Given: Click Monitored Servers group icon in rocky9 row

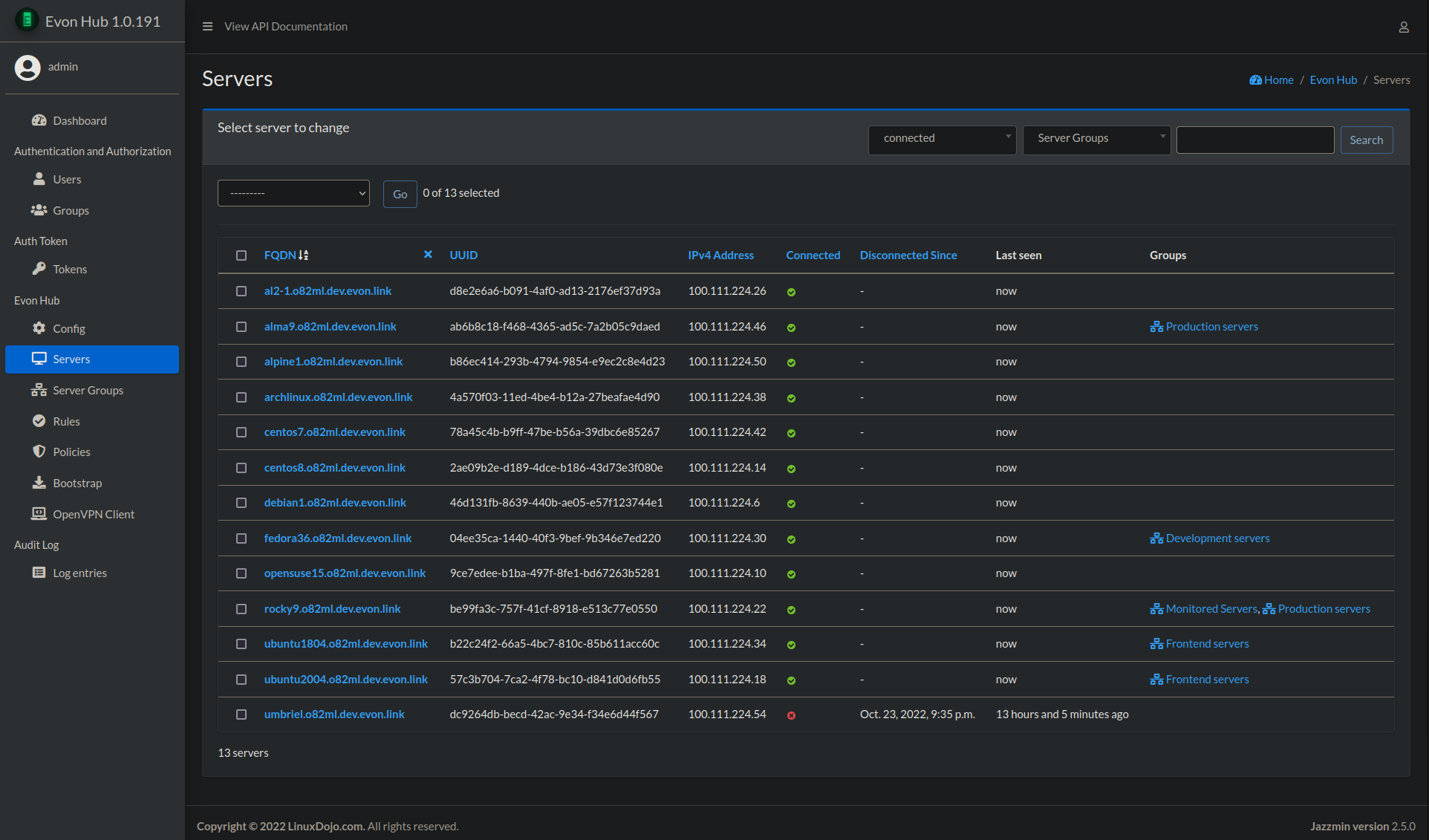Looking at the screenshot, I should pos(1156,609).
